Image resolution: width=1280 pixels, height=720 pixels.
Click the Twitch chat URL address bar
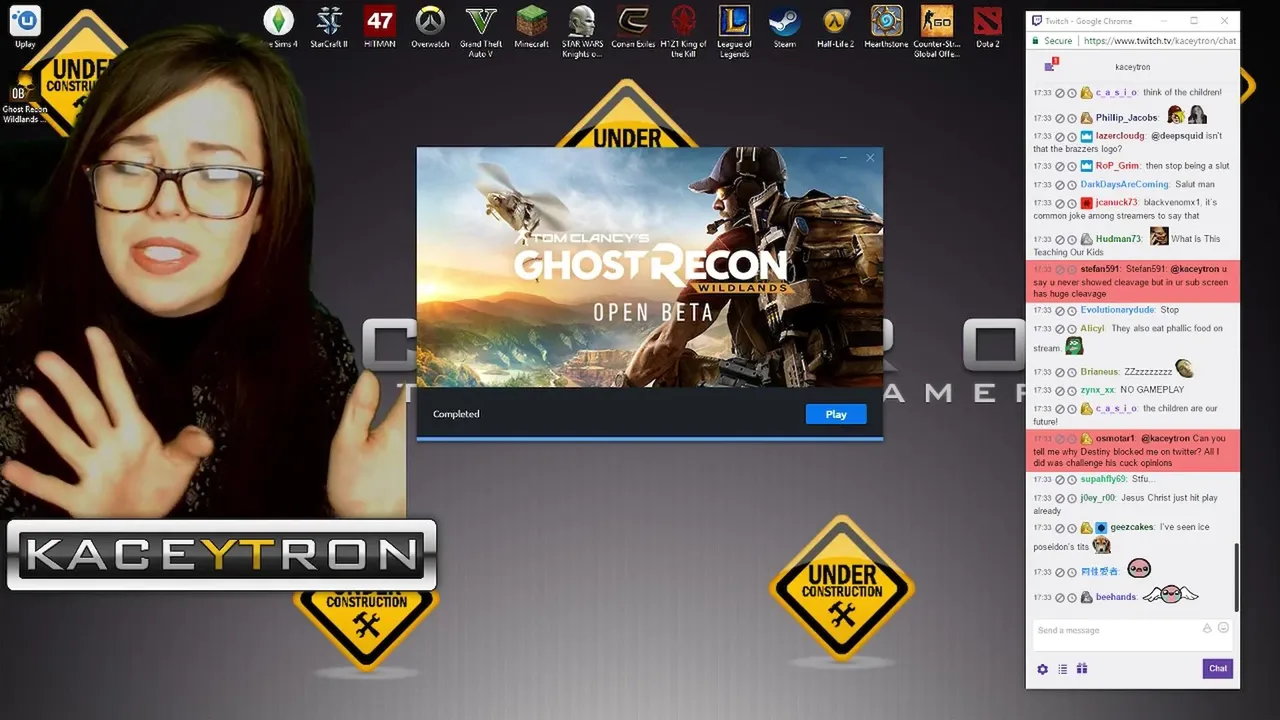click(x=1160, y=41)
